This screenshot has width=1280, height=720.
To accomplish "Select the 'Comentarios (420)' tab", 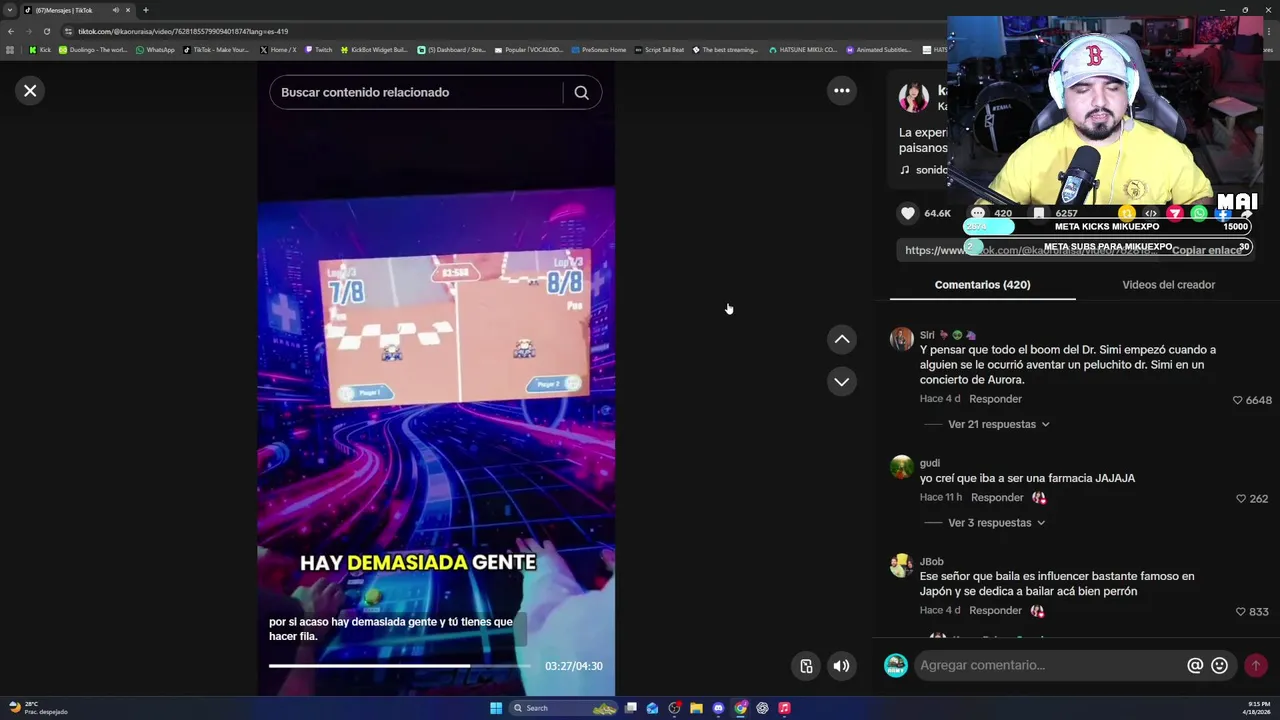I will pos(982,285).
